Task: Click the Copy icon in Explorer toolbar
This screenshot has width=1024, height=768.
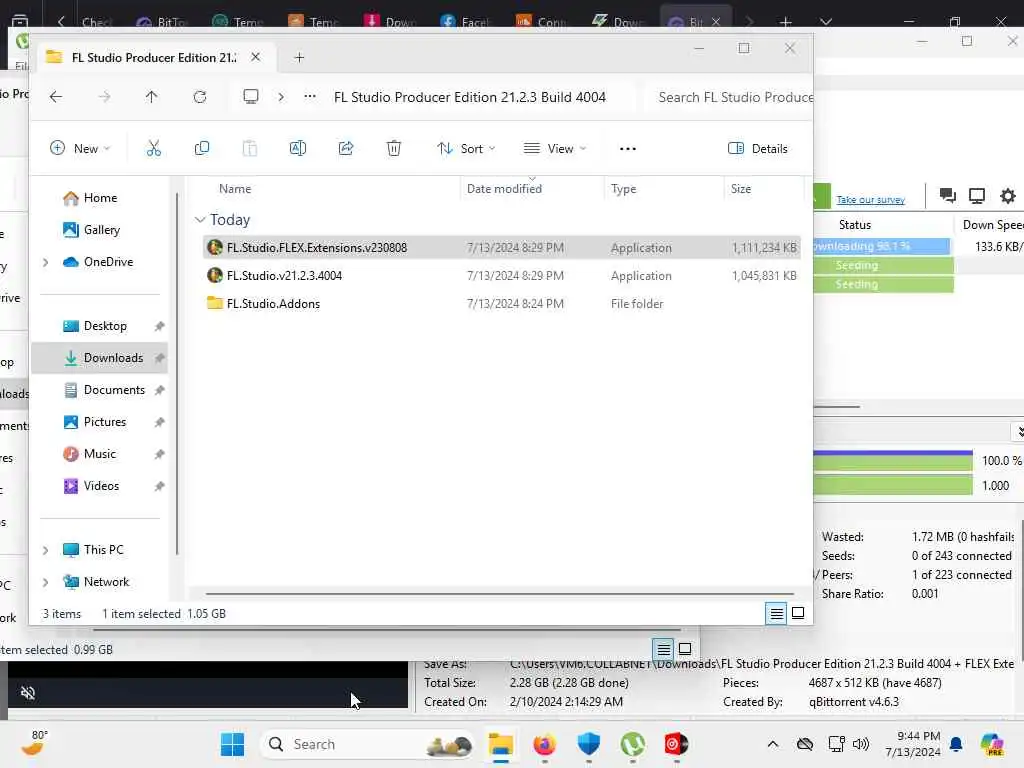Action: click(202, 149)
